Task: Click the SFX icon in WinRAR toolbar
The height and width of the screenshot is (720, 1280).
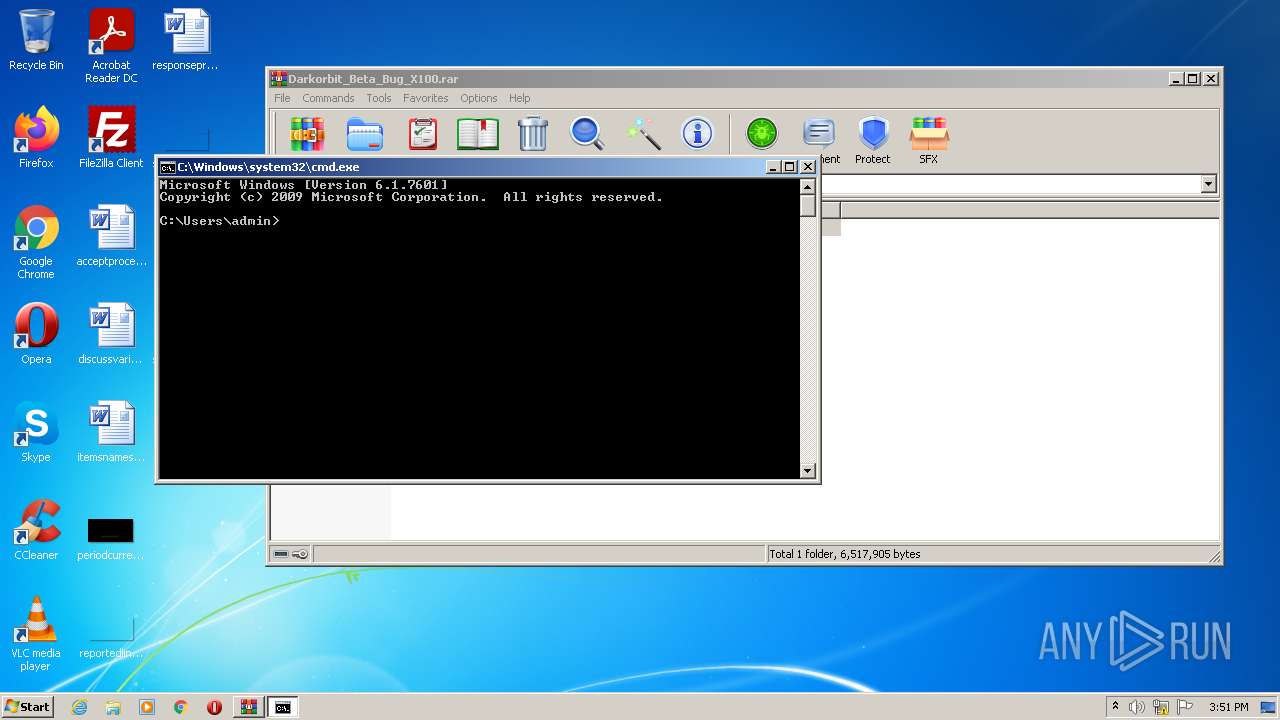Action: pyautogui.click(x=928, y=133)
